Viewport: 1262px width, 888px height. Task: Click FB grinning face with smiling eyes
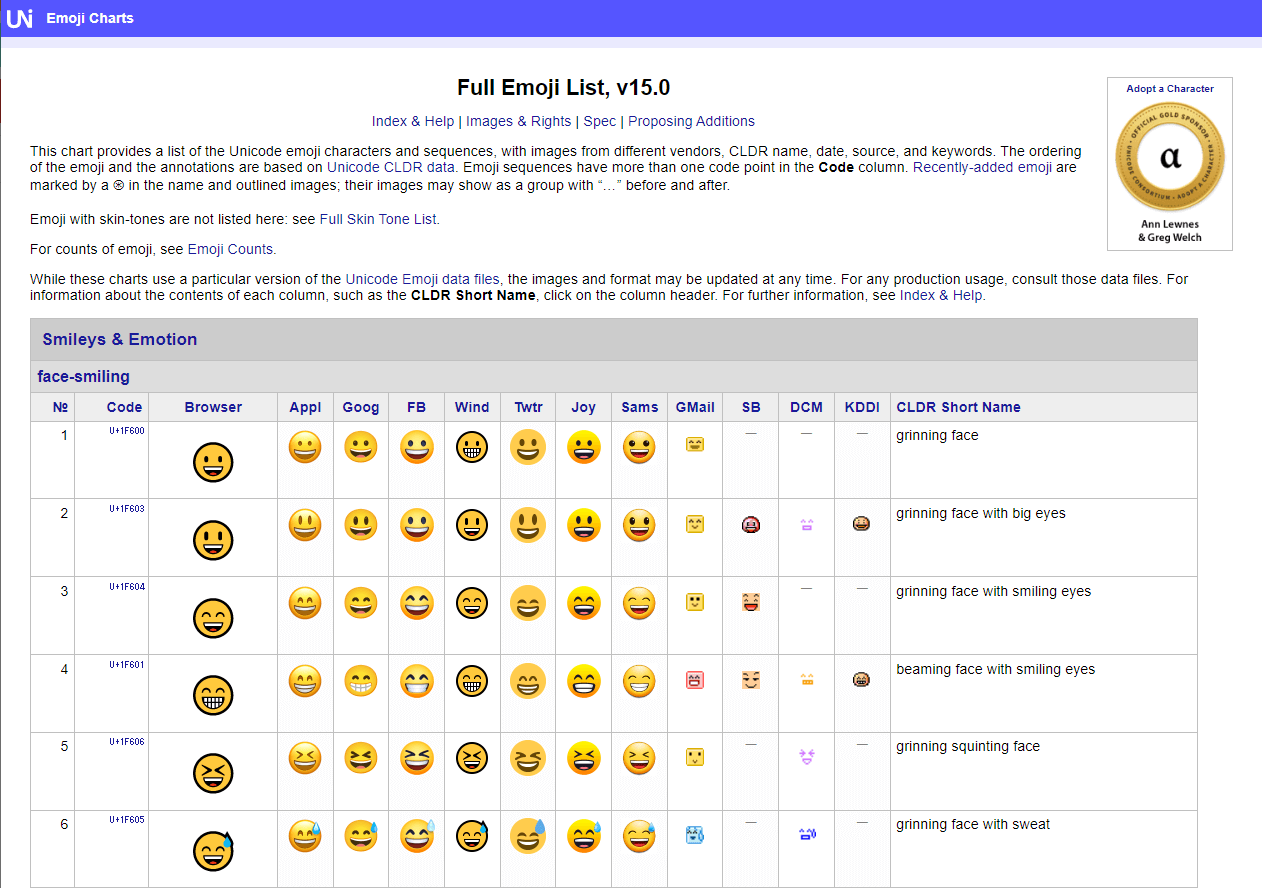(x=417, y=603)
